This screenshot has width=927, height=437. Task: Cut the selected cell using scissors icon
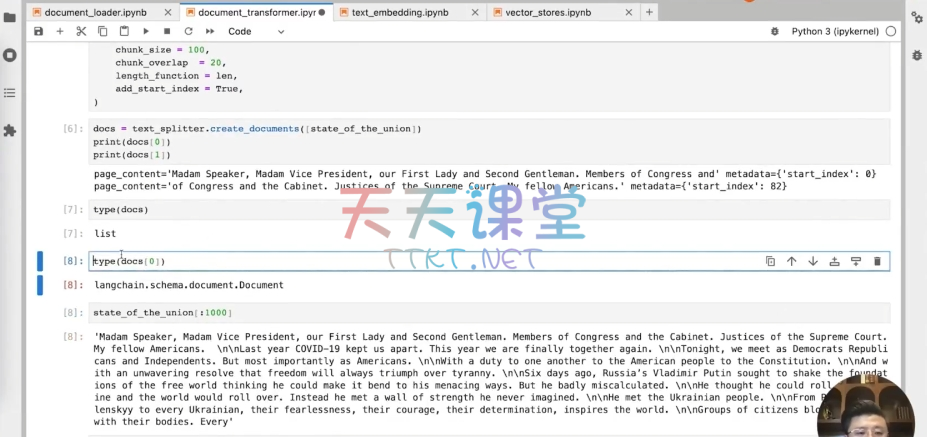[81, 32]
